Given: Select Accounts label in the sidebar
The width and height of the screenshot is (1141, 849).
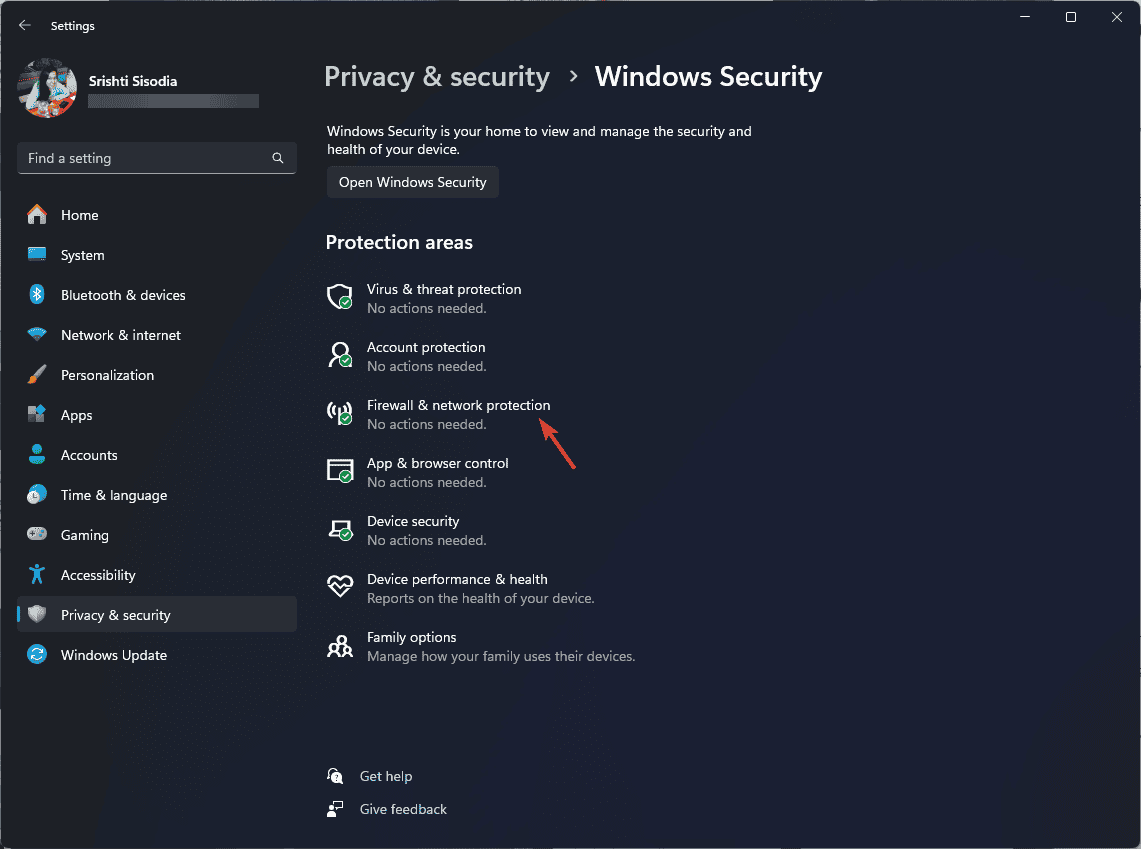Looking at the screenshot, I should point(89,455).
